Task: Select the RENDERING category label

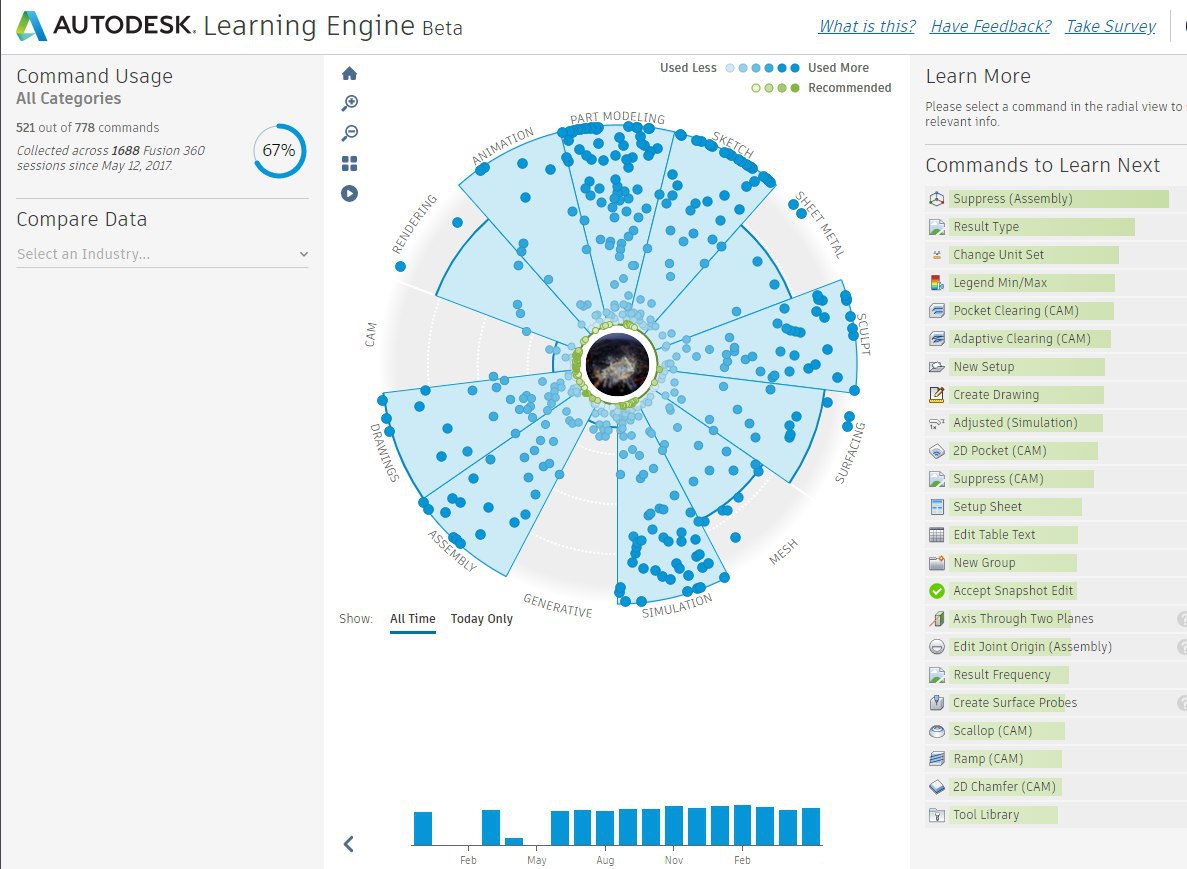Action: (415, 223)
